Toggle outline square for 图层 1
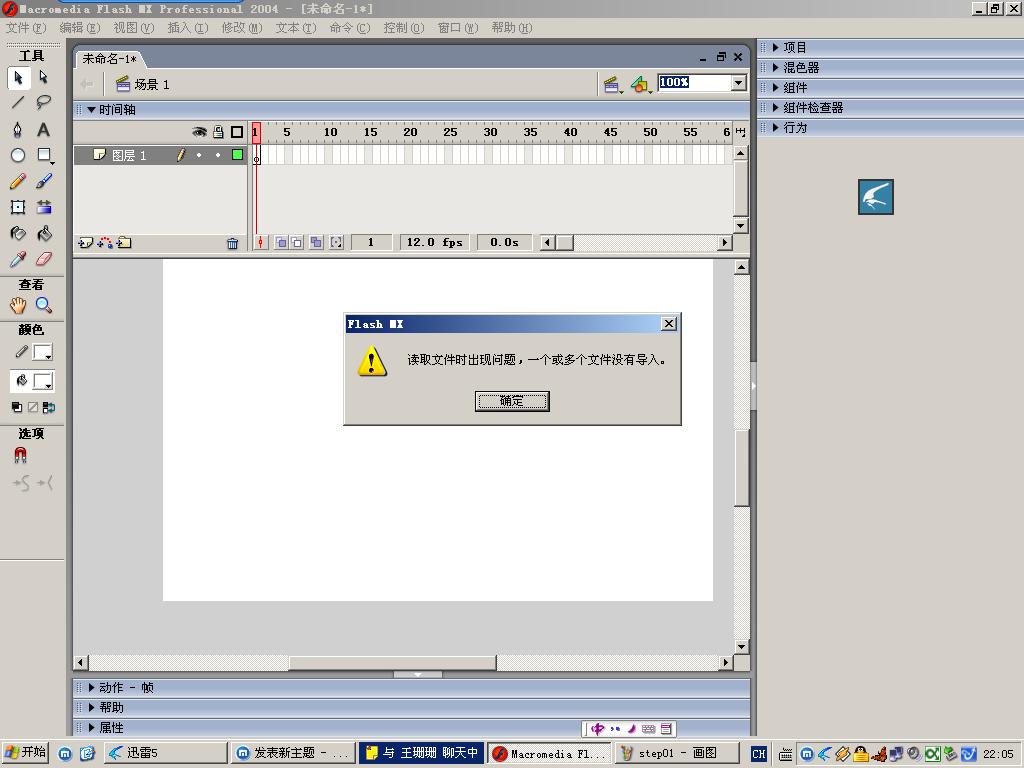 point(238,155)
